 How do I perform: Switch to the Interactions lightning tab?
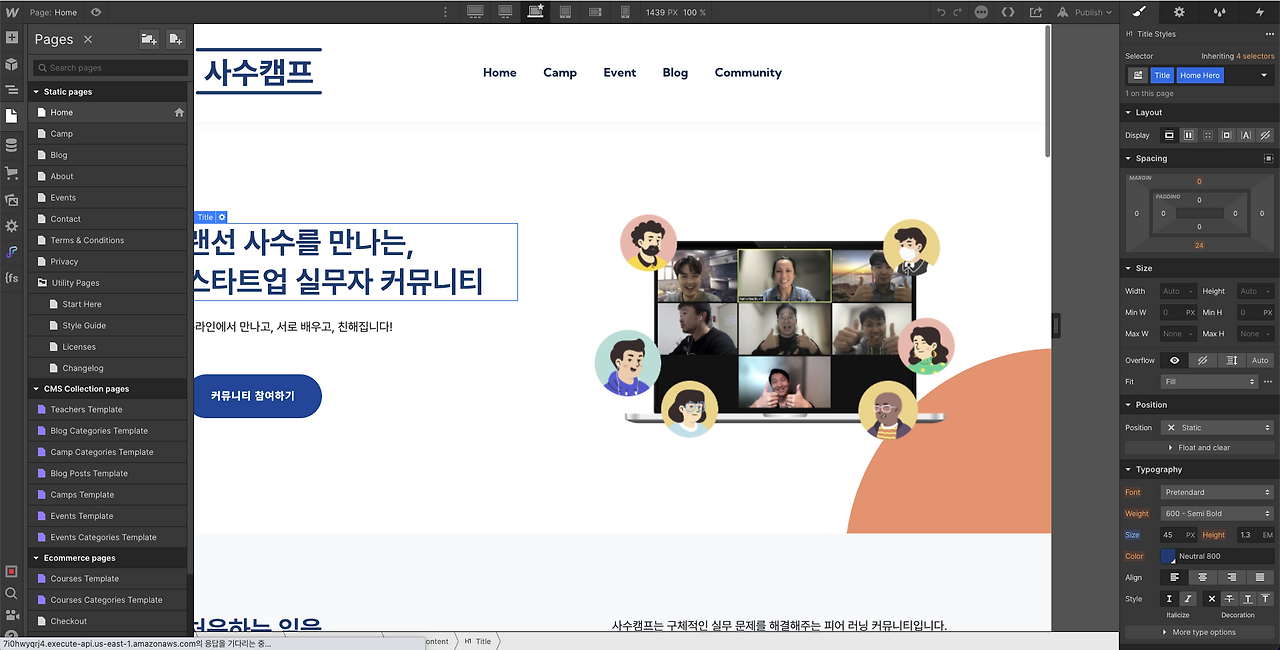click(x=1259, y=12)
